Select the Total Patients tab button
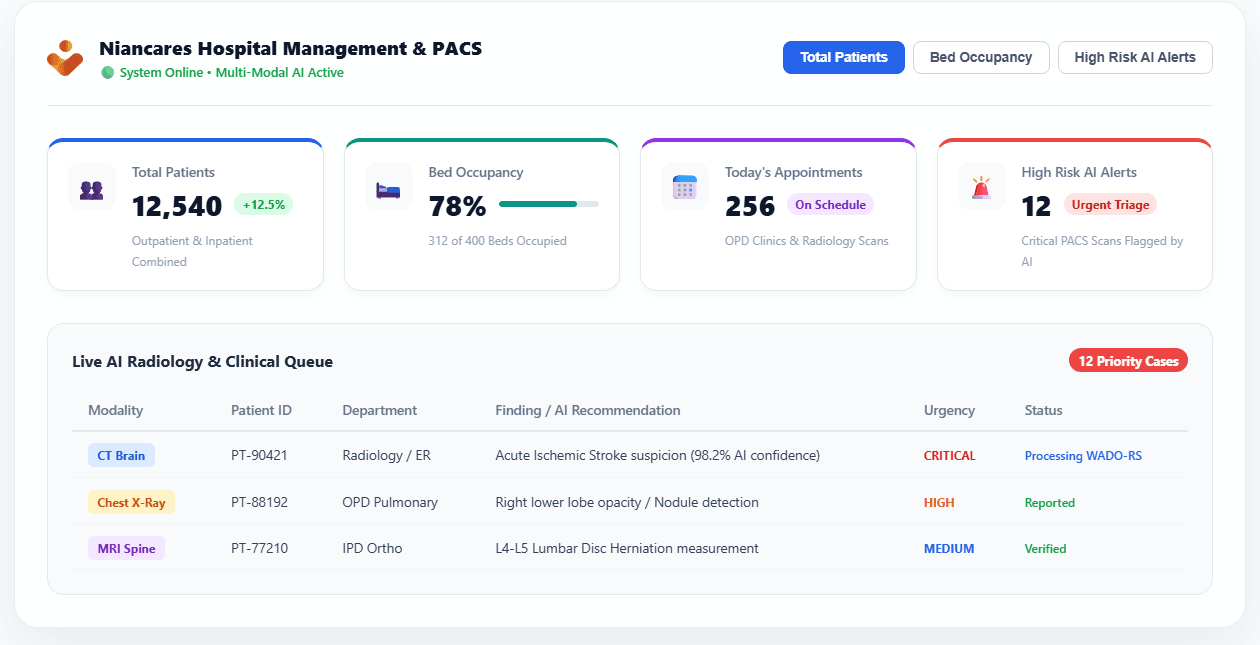This screenshot has width=1260, height=645. coord(844,57)
